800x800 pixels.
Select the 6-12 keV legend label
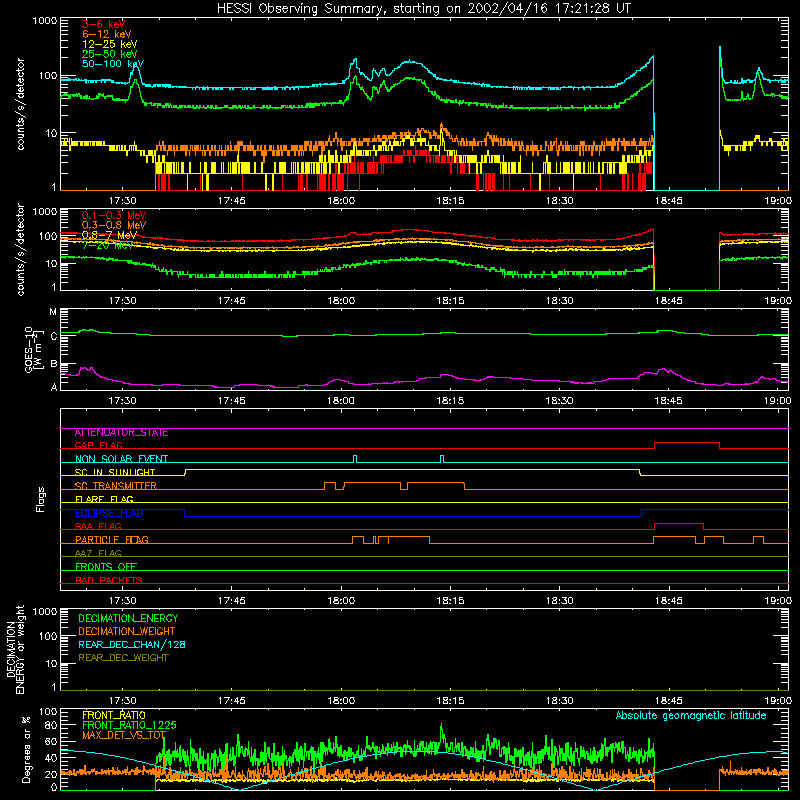point(106,34)
